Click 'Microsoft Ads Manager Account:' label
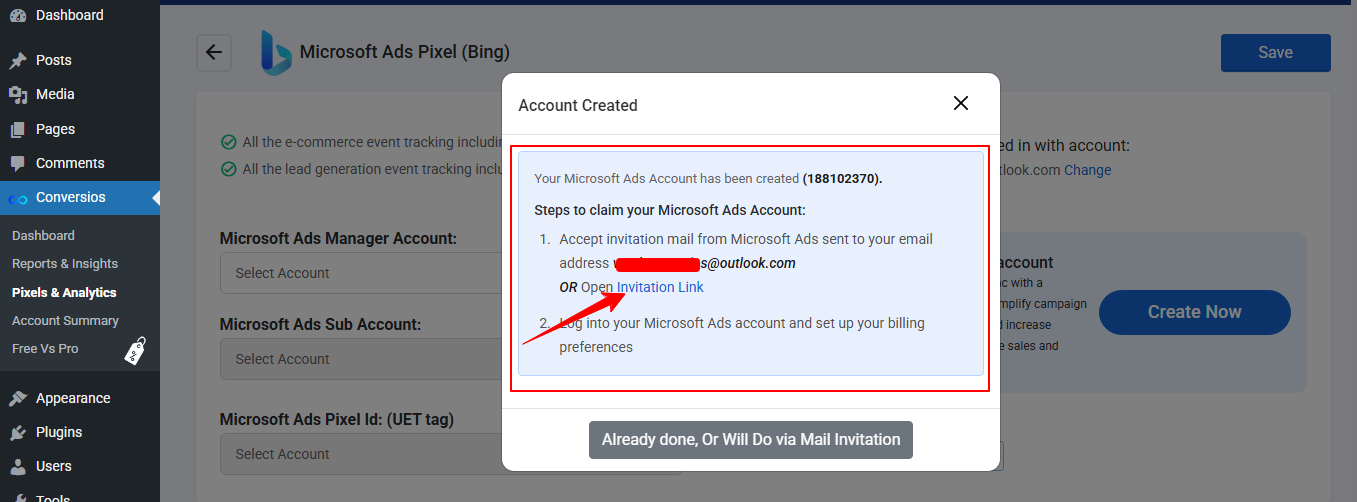This screenshot has width=1357, height=502. click(338, 238)
